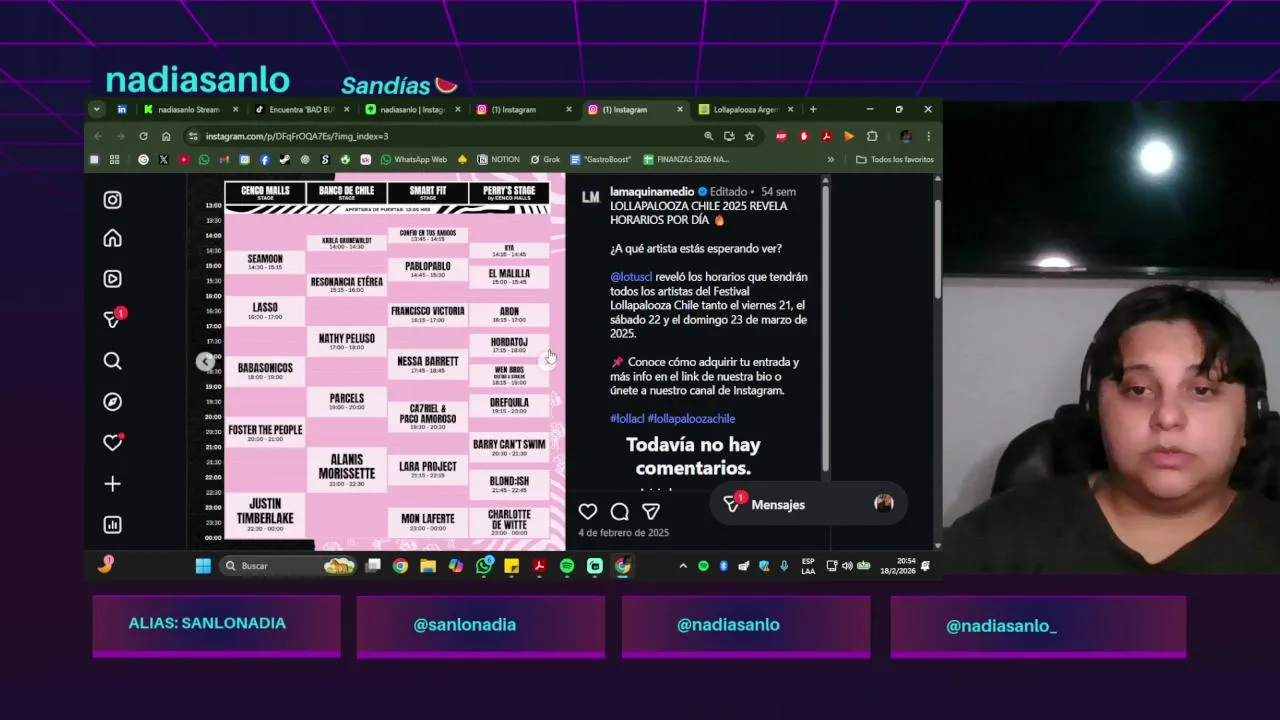Share post with paper plane icon
This screenshot has width=1280, height=720.
651,511
